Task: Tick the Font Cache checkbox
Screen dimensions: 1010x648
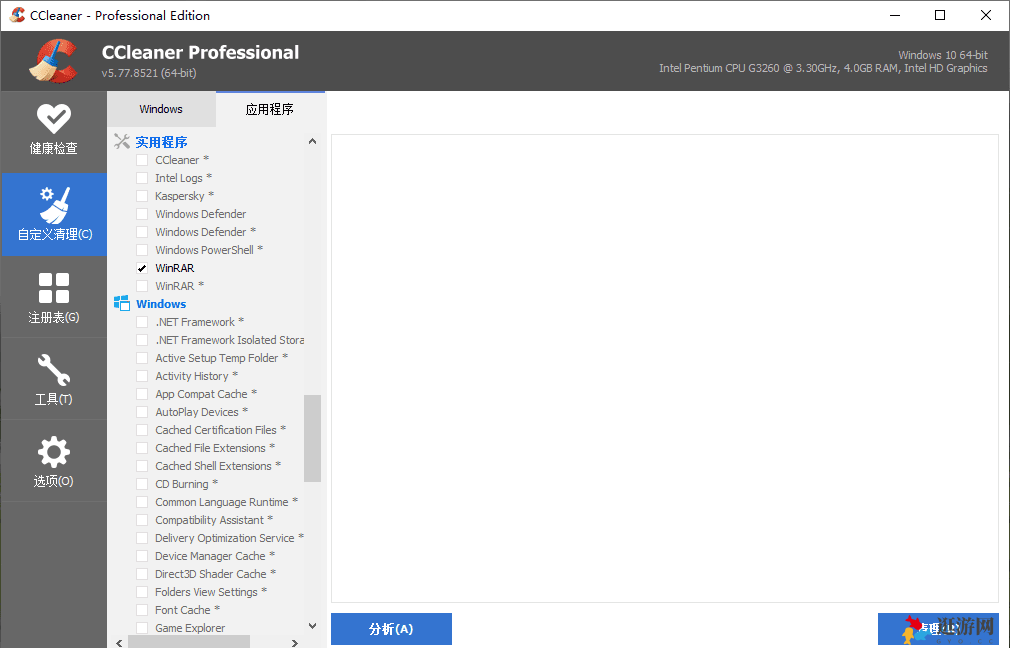Action: click(142, 610)
